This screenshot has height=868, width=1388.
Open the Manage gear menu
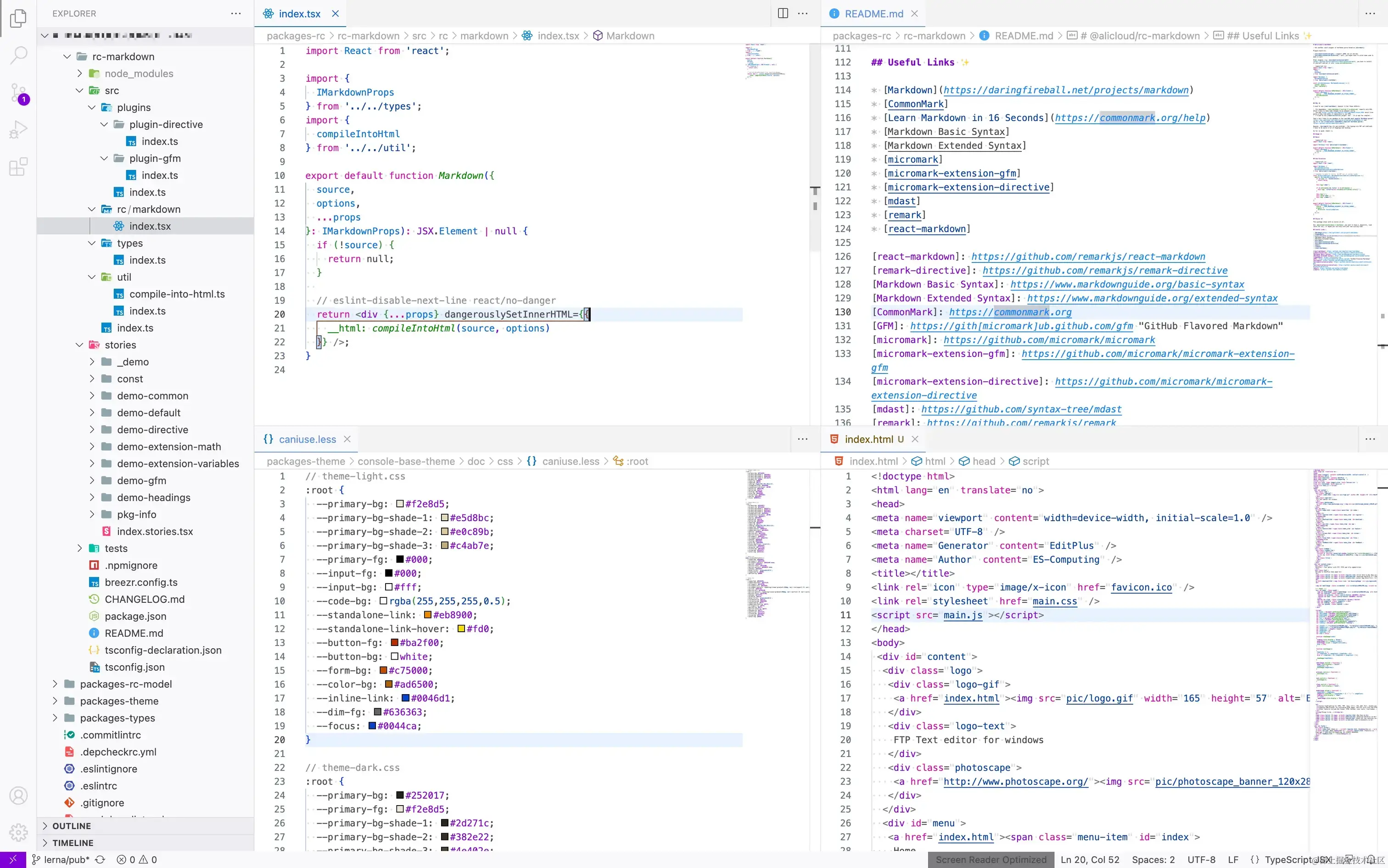tap(18, 832)
